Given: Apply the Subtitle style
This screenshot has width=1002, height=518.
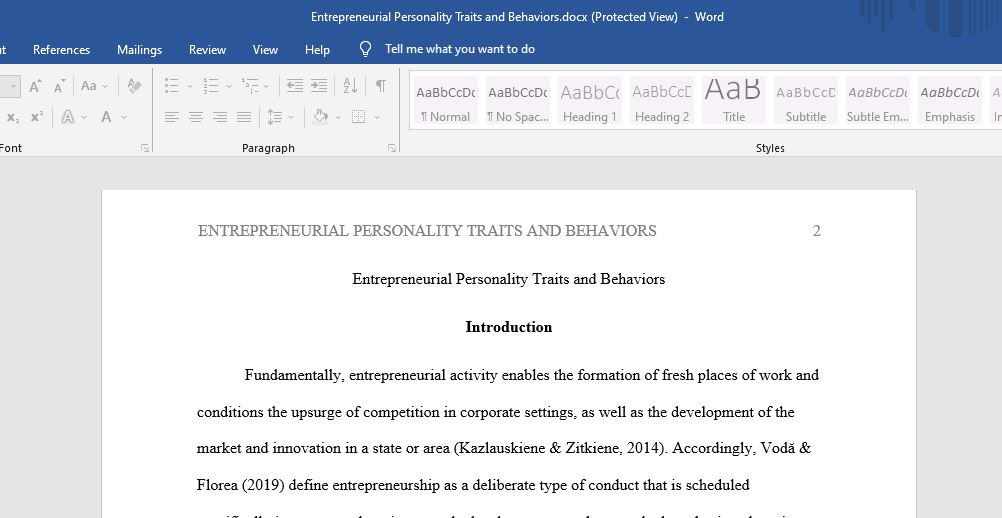Looking at the screenshot, I should coord(805,101).
